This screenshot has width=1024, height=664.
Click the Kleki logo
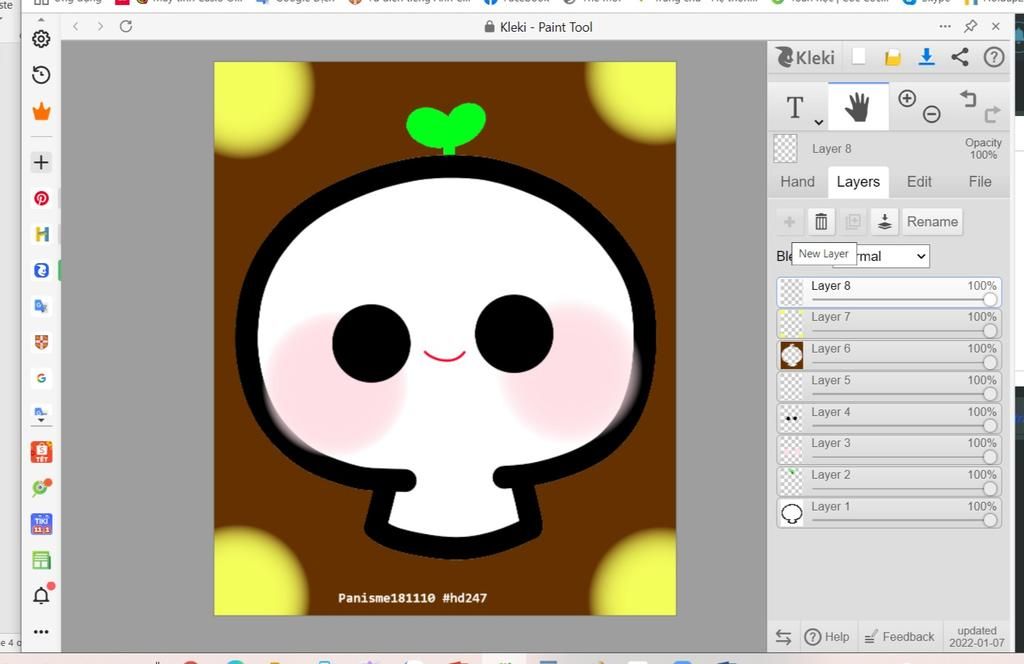[x=805, y=57]
